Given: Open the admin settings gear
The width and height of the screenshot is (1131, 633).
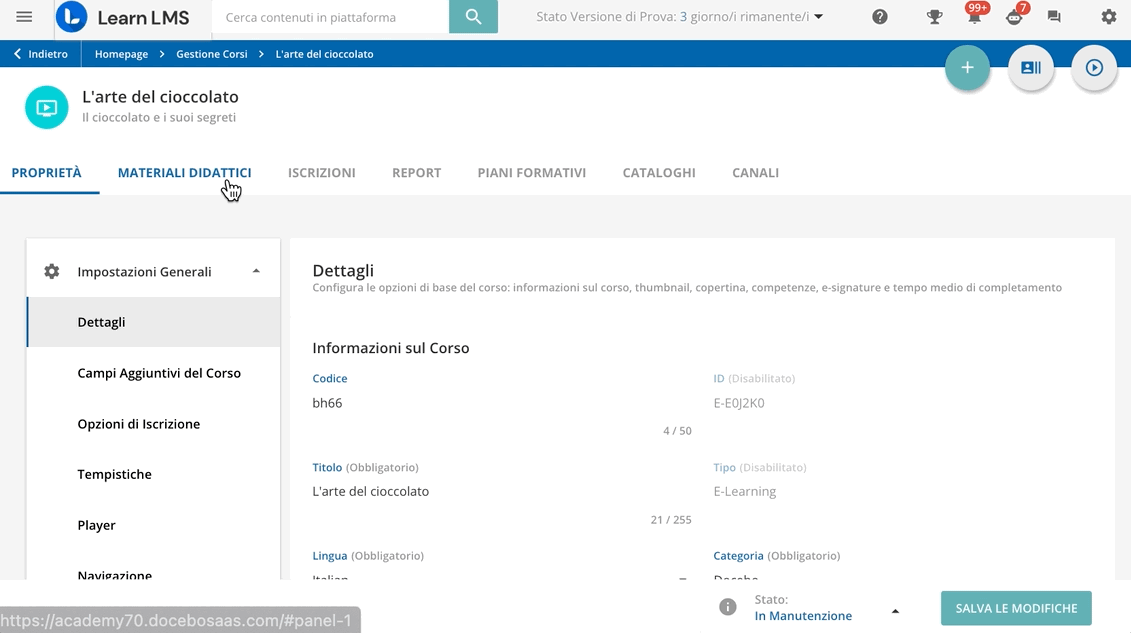Looking at the screenshot, I should [1108, 17].
